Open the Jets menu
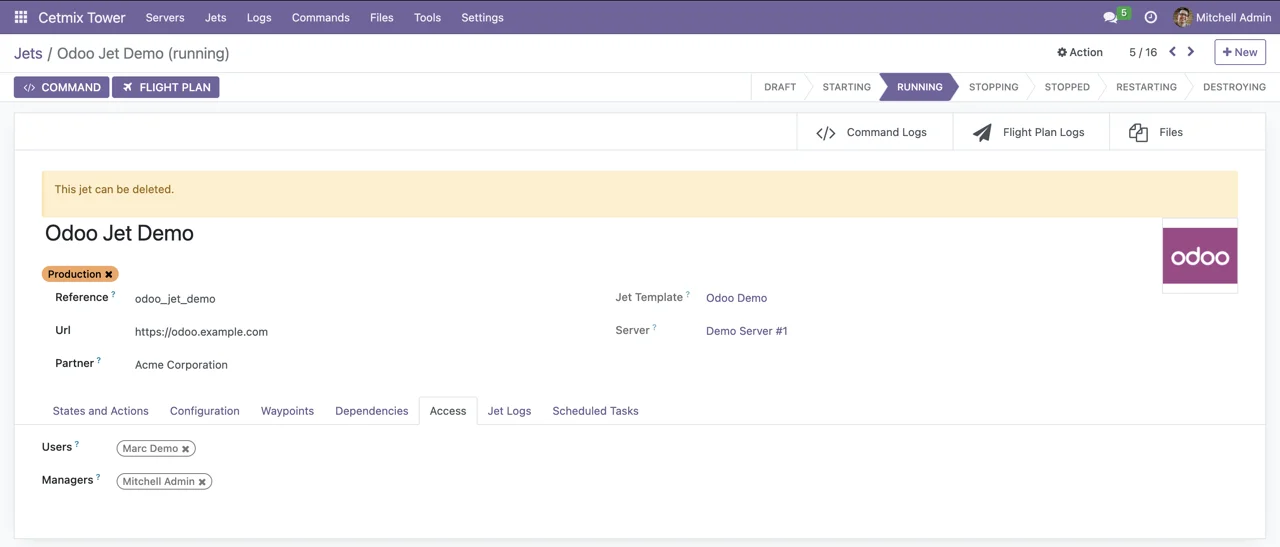 215,17
